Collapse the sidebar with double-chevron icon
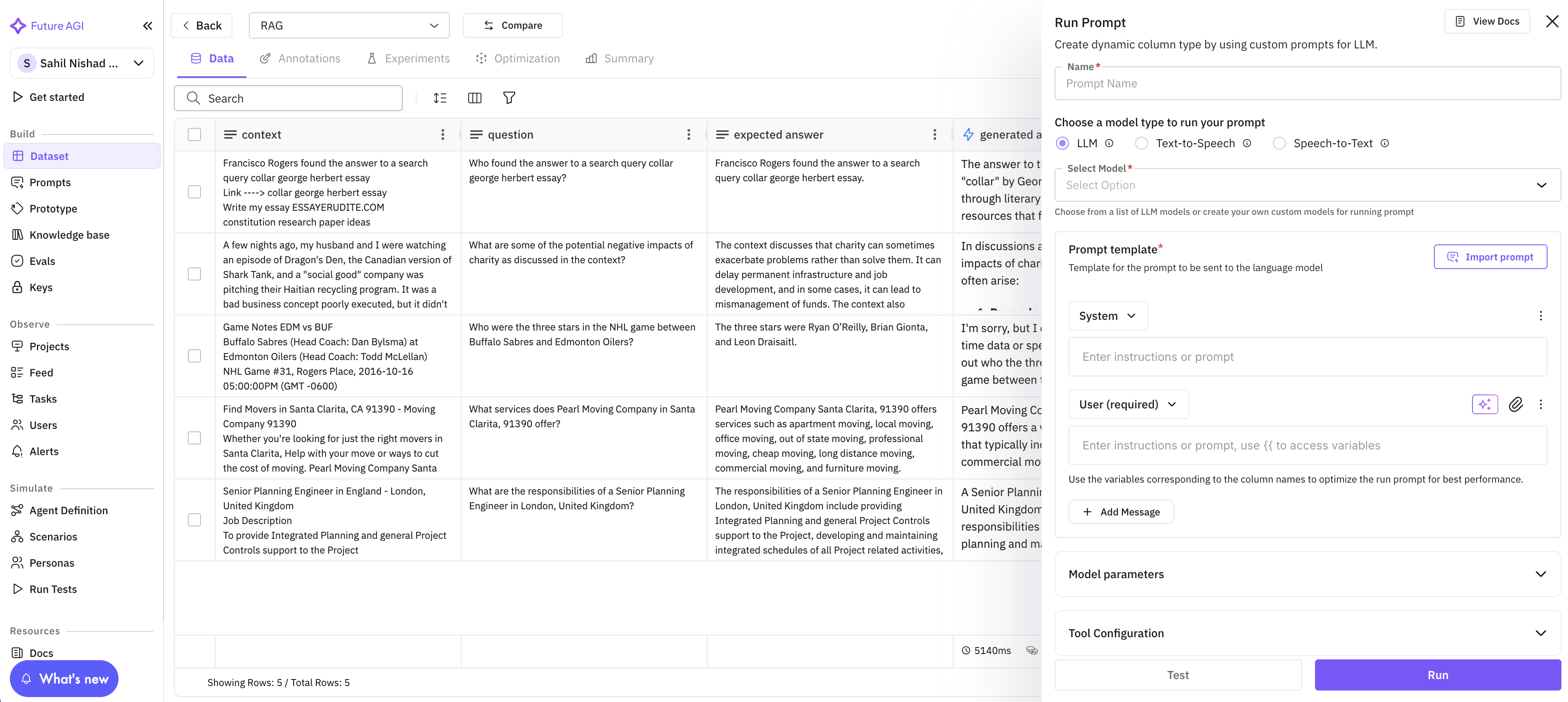This screenshot has width=1568, height=702. point(147,25)
